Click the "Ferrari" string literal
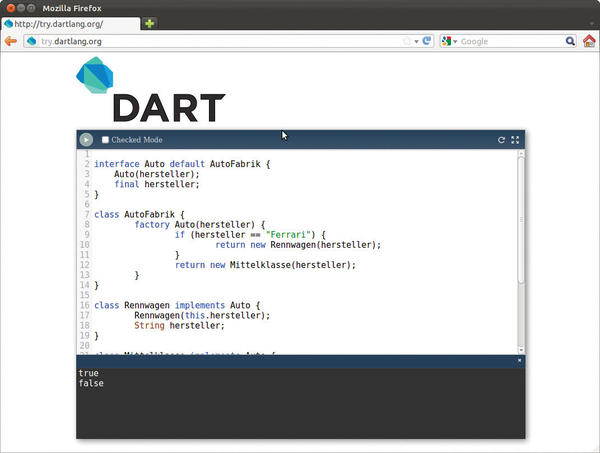This screenshot has height=453, width=600. 288,235
